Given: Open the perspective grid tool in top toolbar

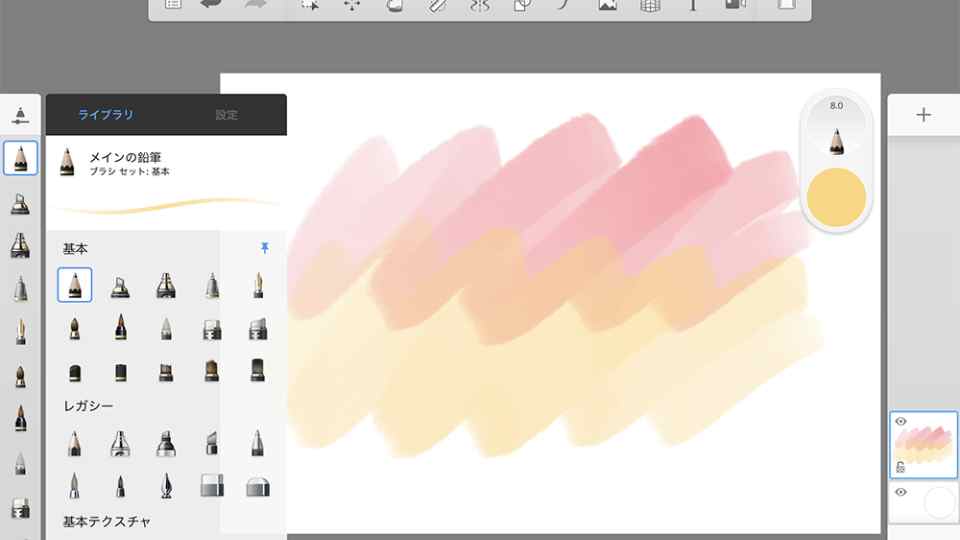Looking at the screenshot, I should [x=650, y=5].
